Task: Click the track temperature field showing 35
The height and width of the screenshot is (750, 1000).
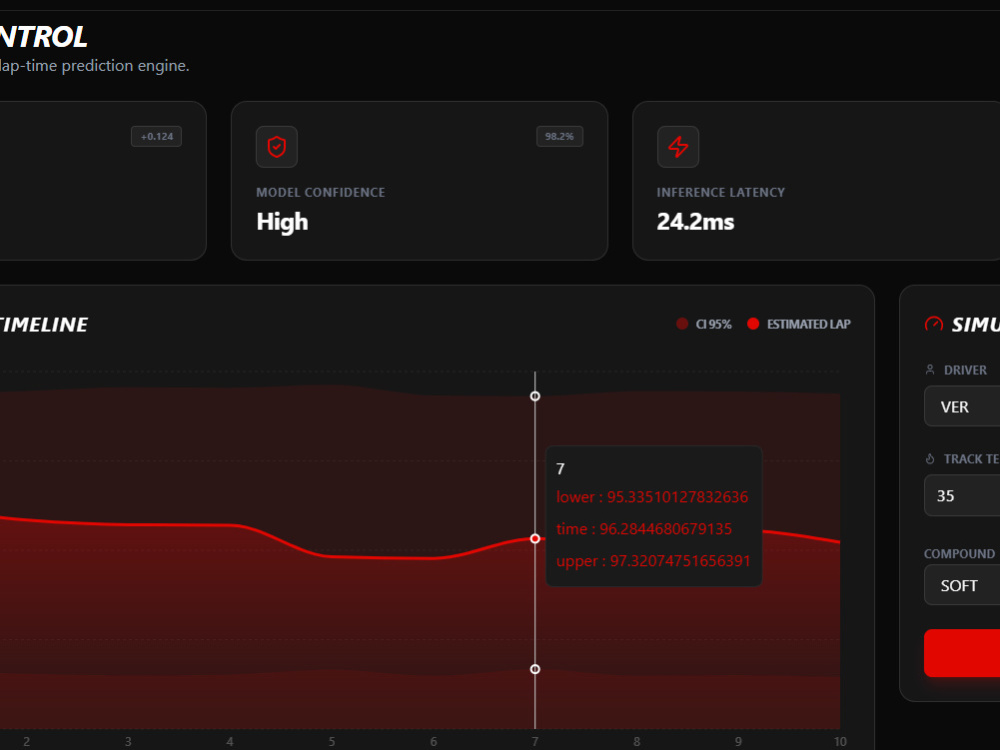Action: [962, 496]
